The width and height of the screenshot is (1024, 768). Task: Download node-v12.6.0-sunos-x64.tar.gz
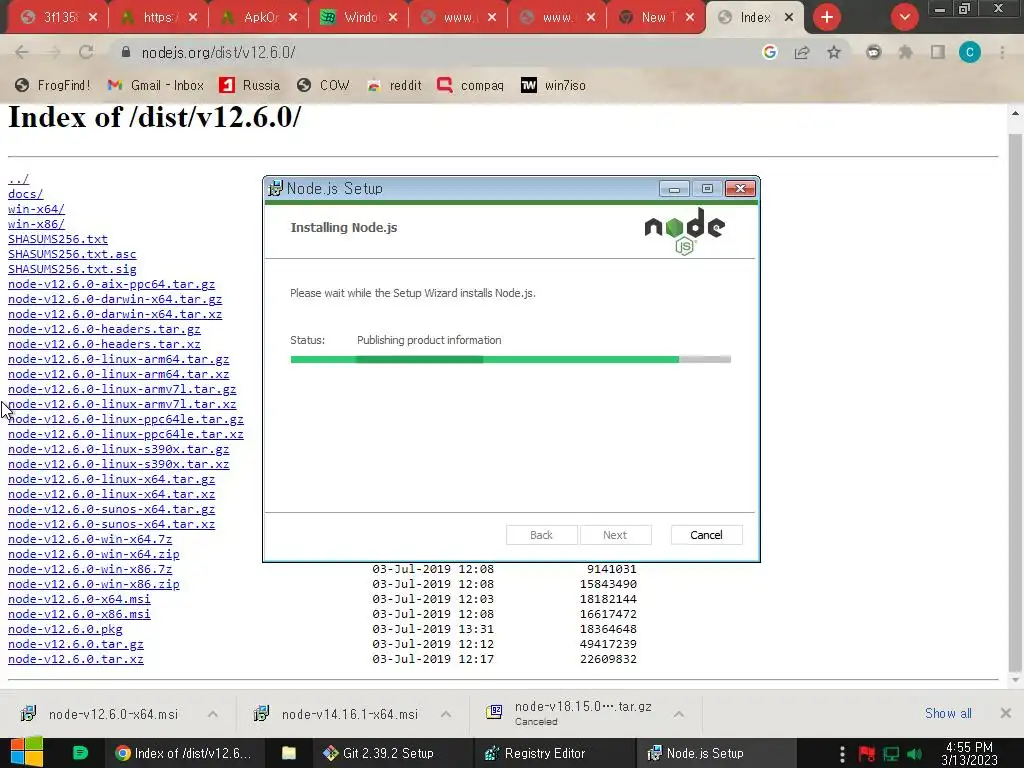111,509
